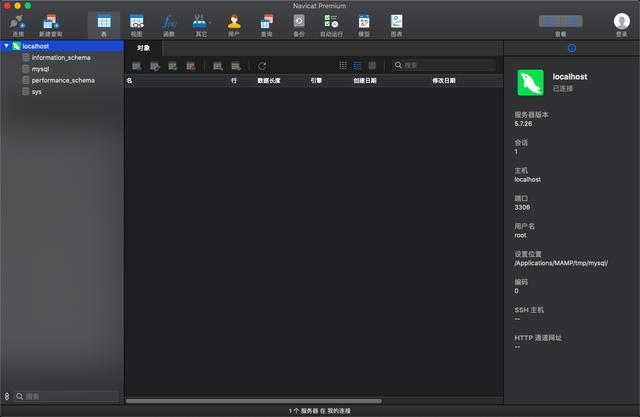Switch to the Objects (对象) tab

point(143,48)
